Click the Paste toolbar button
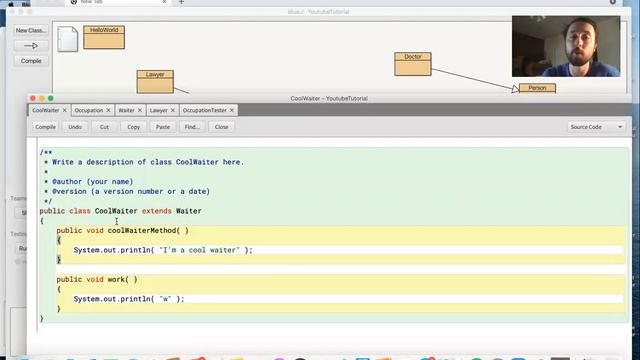Viewport: 640px width, 360px height. tap(162, 127)
